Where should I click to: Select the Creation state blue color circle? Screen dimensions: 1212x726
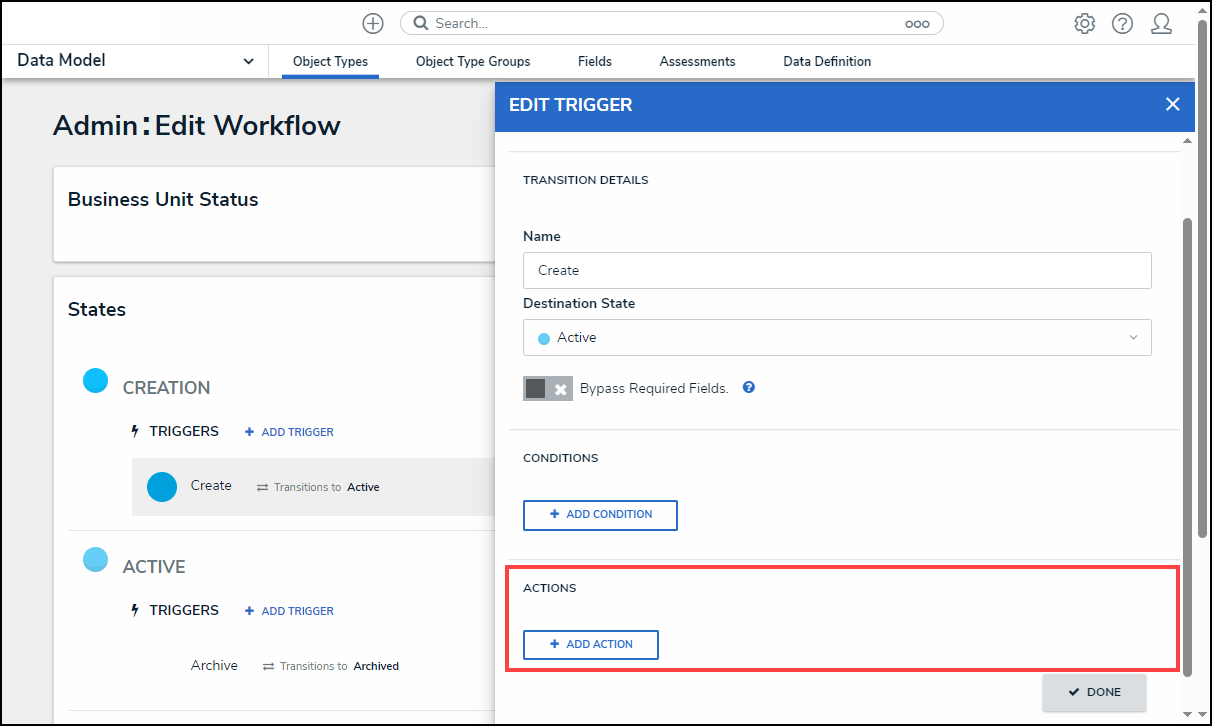pyautogui.click(x=95, y=381)
